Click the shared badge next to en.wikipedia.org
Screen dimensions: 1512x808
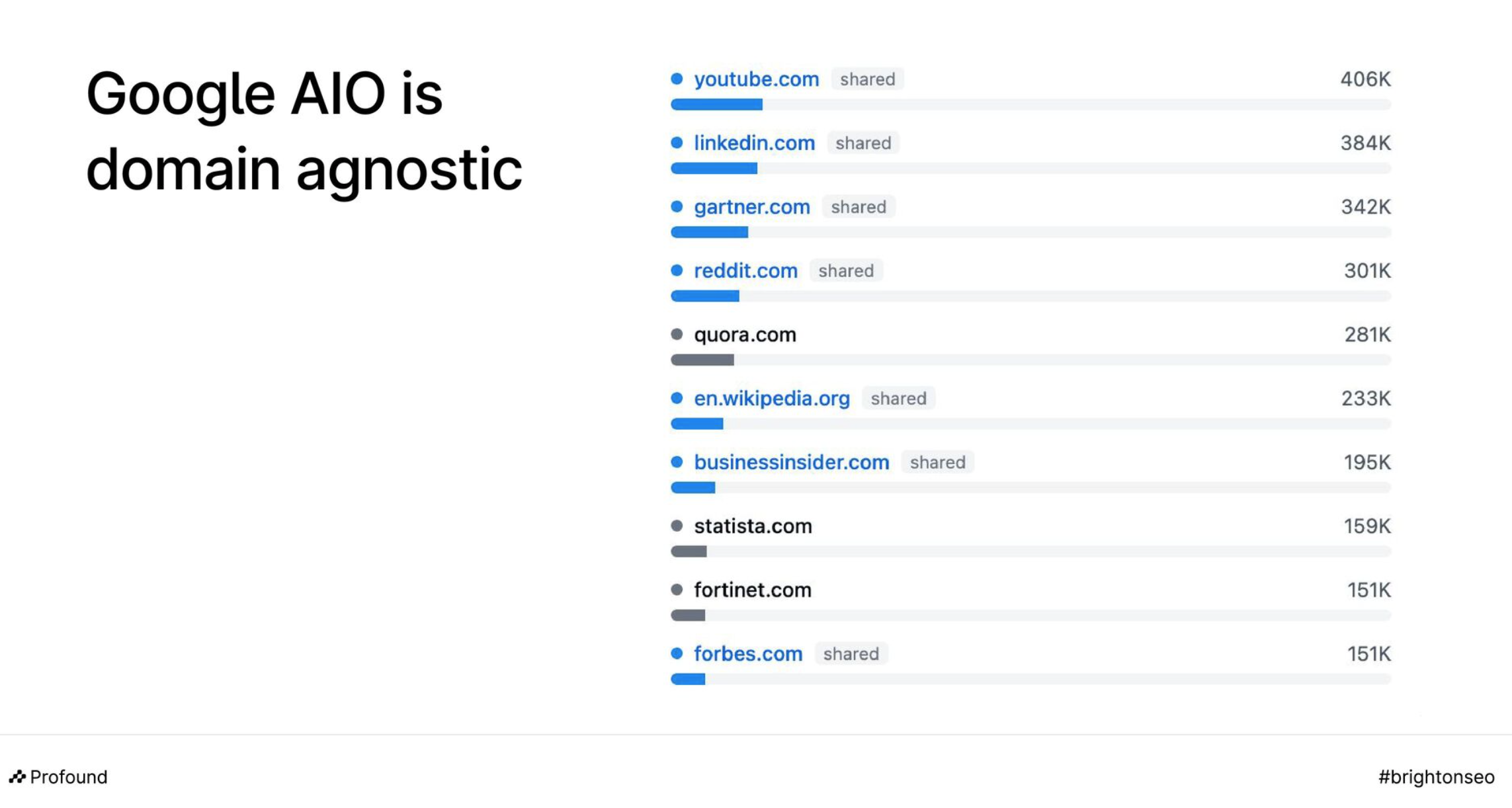click(x=898, y=398)
